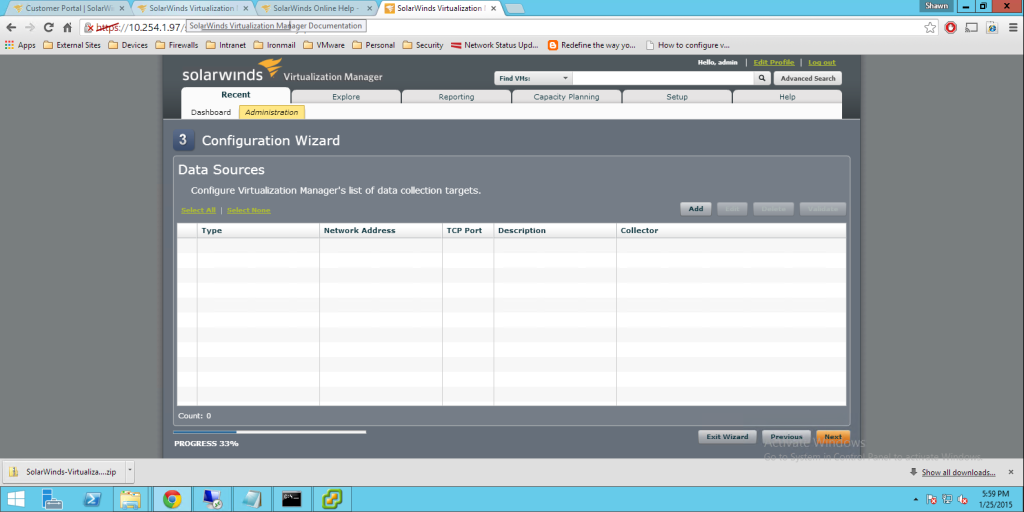This screenshot has width=1024, height=512.
Task: Click the Action Center flag tray icon
Action: (932, 500)
